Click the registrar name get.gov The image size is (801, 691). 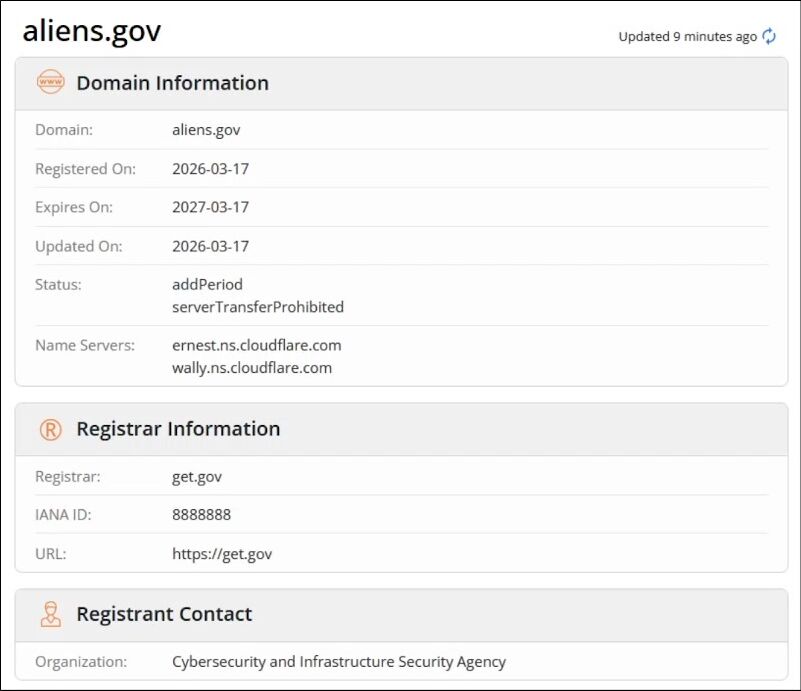coord(197,477)
